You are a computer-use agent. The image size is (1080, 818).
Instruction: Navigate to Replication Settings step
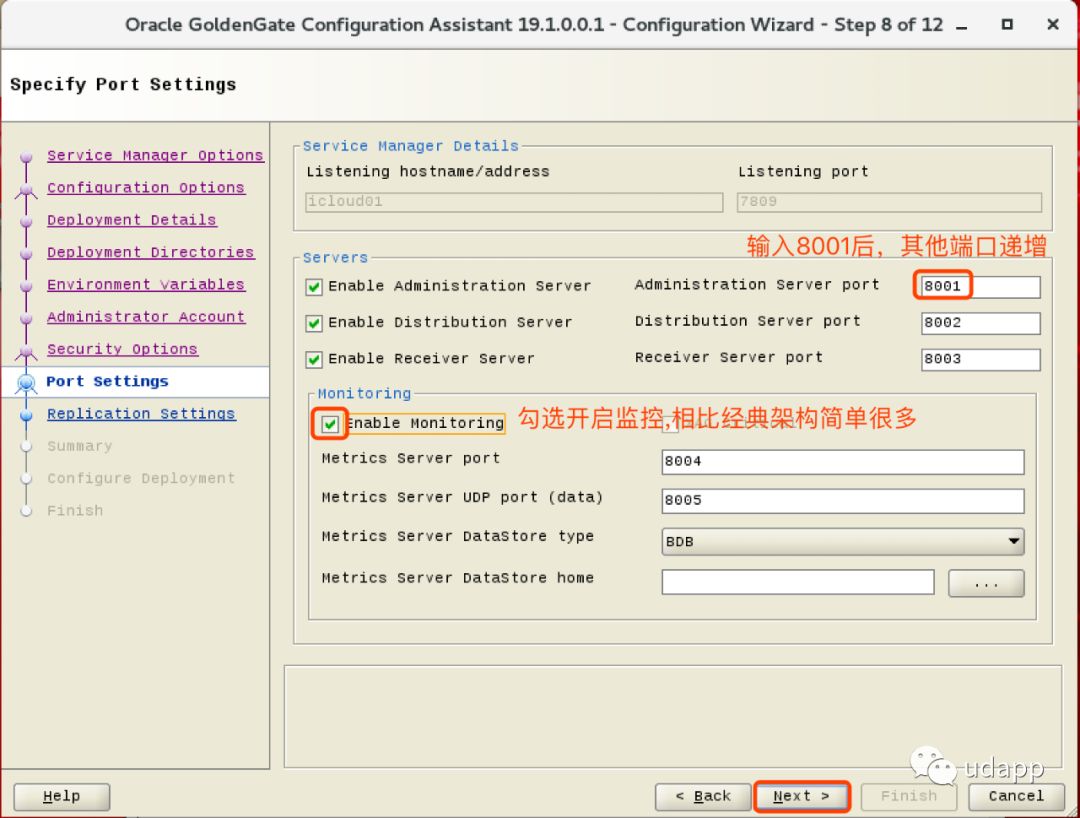(141, 414)
